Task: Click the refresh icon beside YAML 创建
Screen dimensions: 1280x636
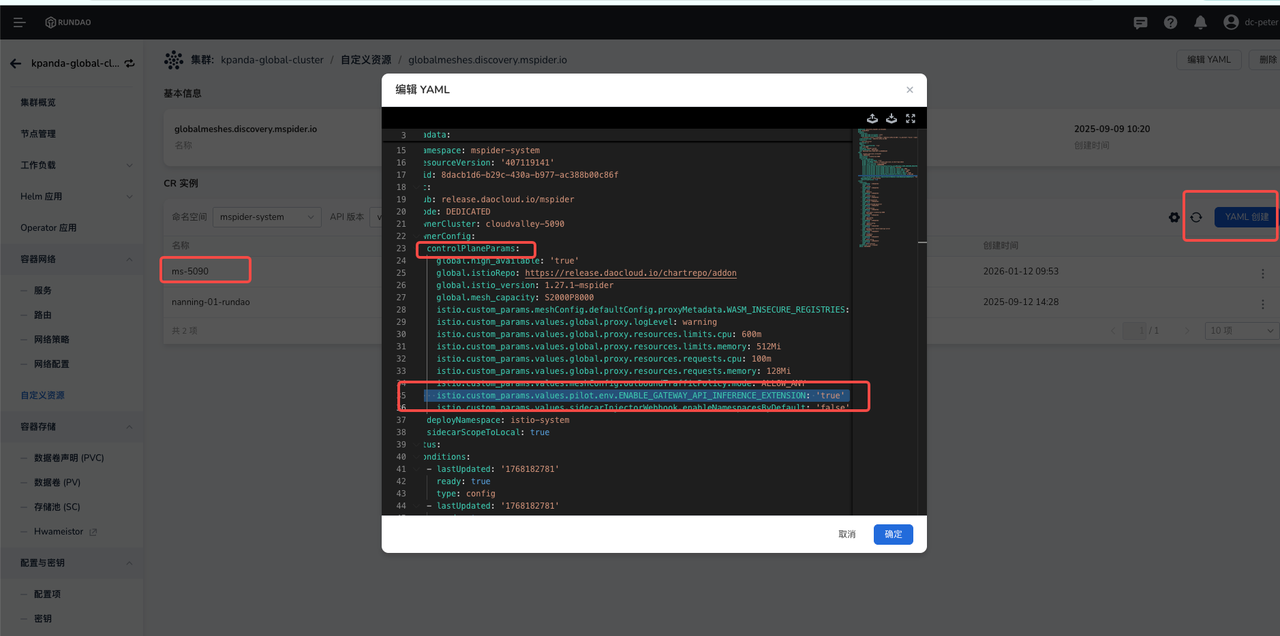Action: 1196,217
